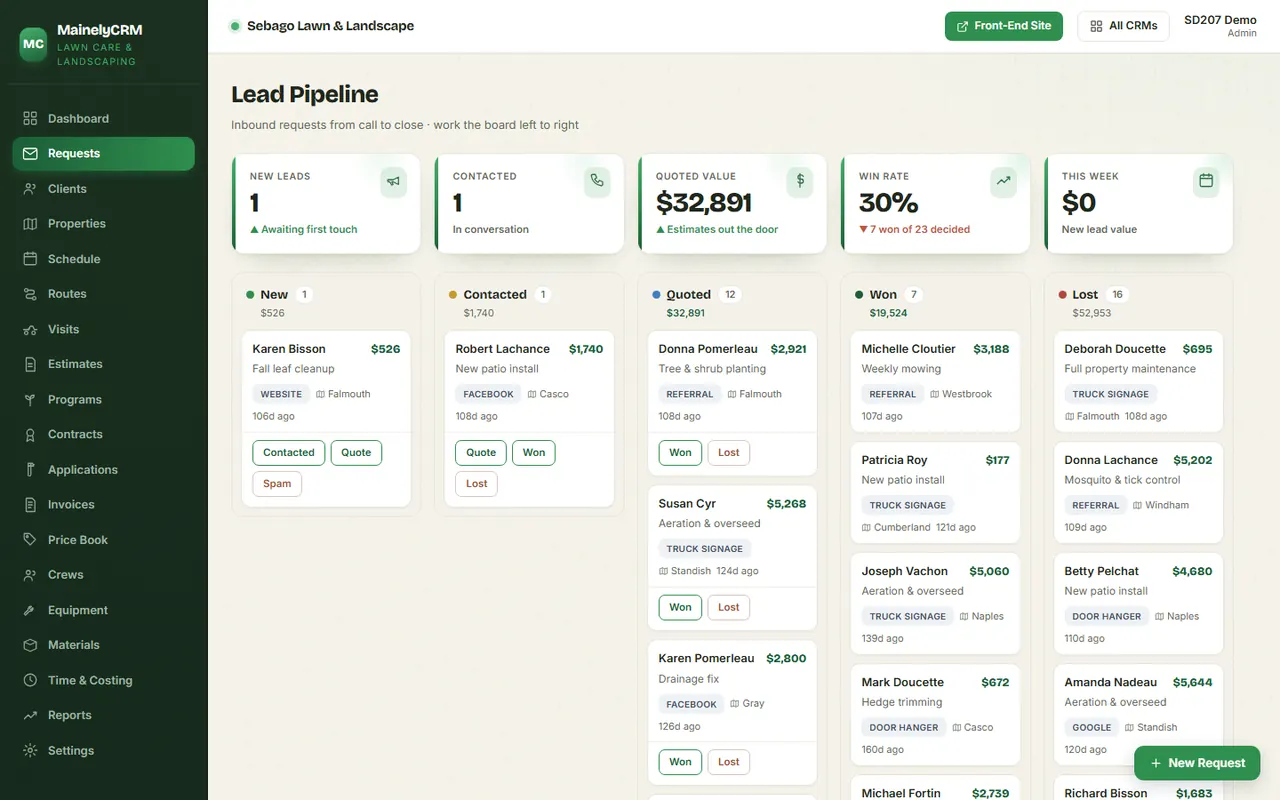
Task: Click the megaphone icon on New Leads card
Action: coord(394,181)
